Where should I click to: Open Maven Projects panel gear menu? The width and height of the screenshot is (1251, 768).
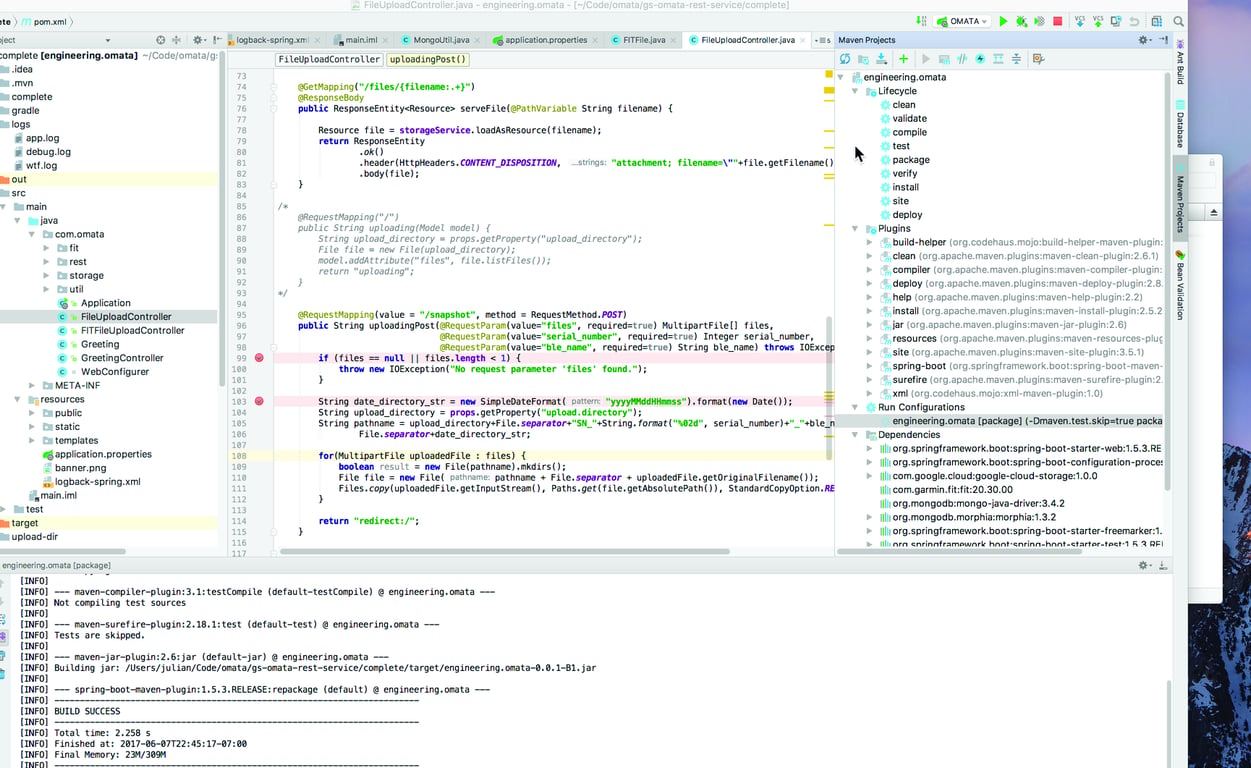(1145, 40)
